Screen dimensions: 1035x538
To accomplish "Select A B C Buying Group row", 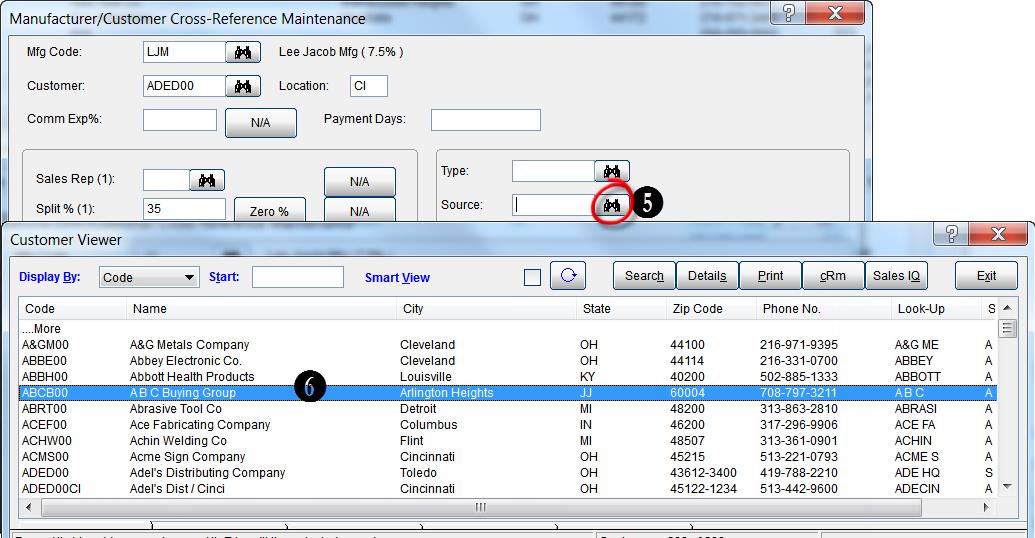I will (x=508, y=393).
